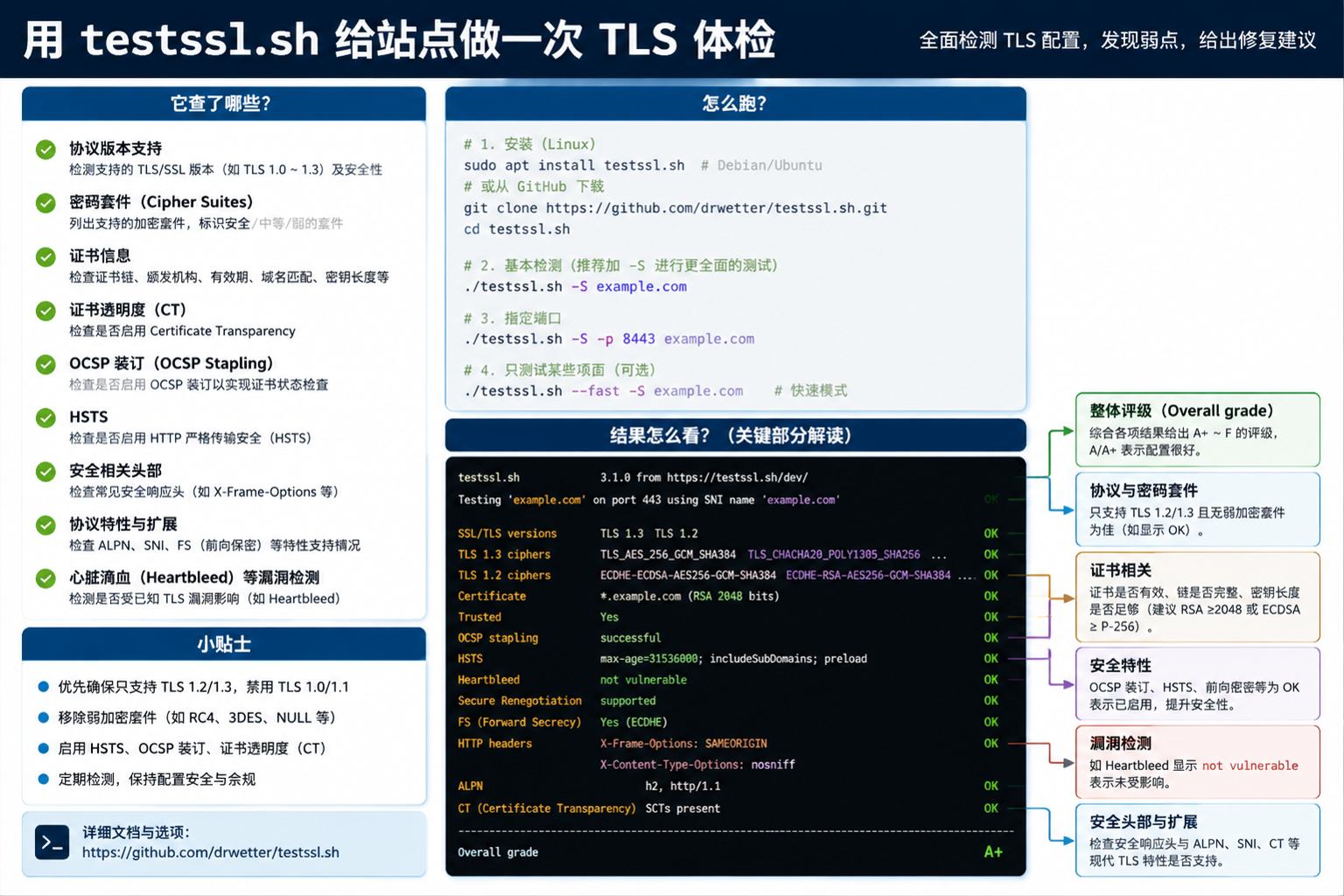Select the "安全头部与扩展" card title
The height and width of the screenshot is (896, 1344).
(1144, 822)
